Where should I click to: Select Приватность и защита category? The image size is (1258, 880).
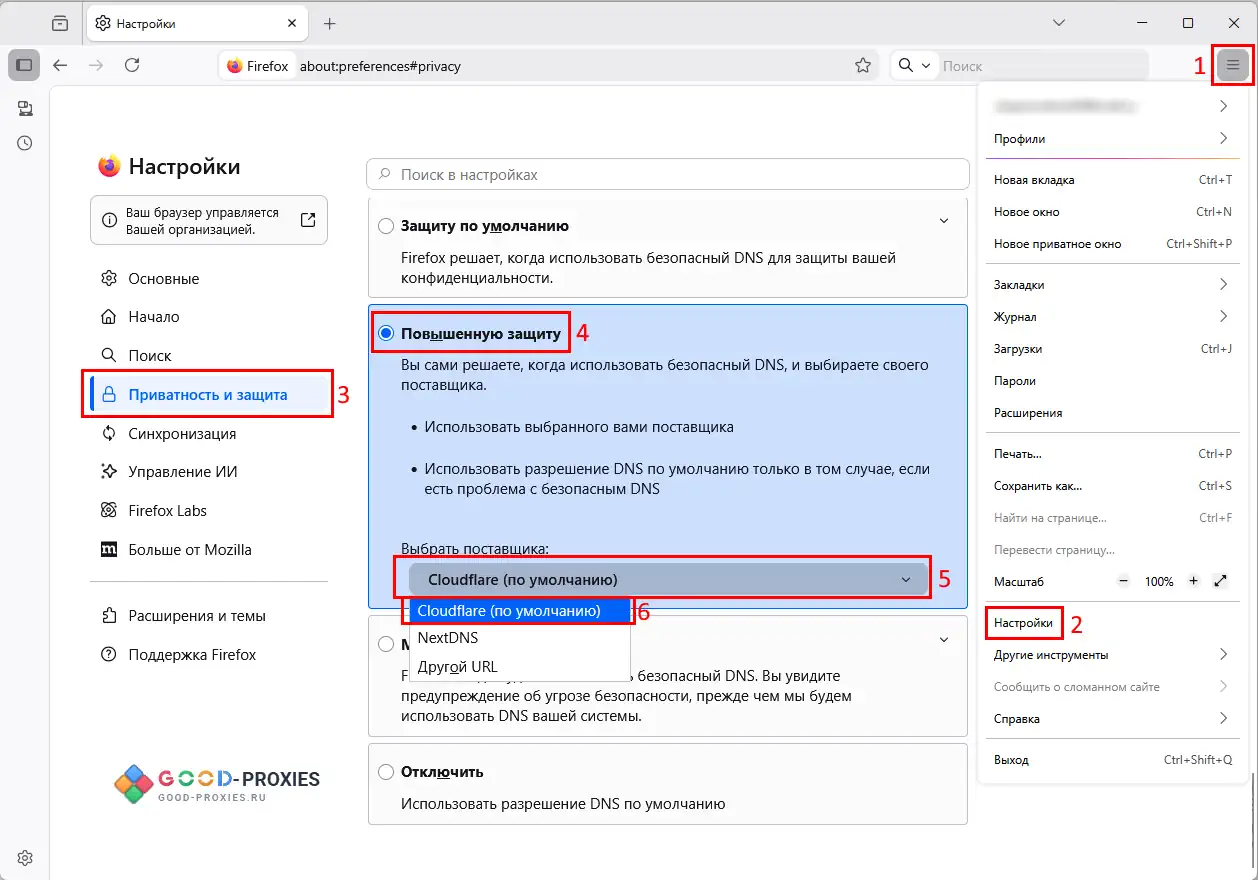coord(209,394)
